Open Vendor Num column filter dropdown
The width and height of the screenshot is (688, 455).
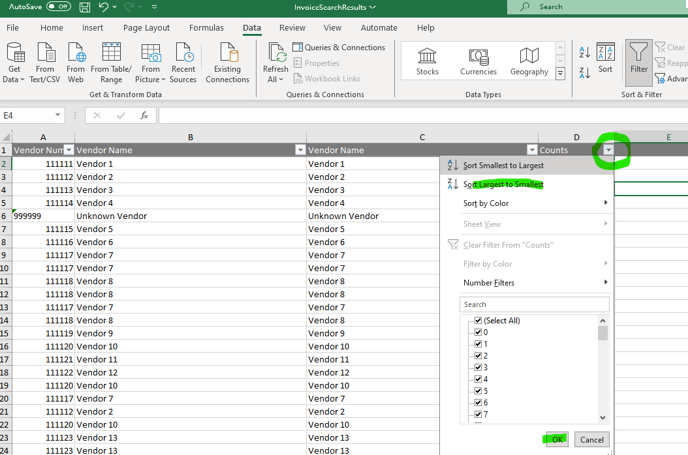[69, 150]
